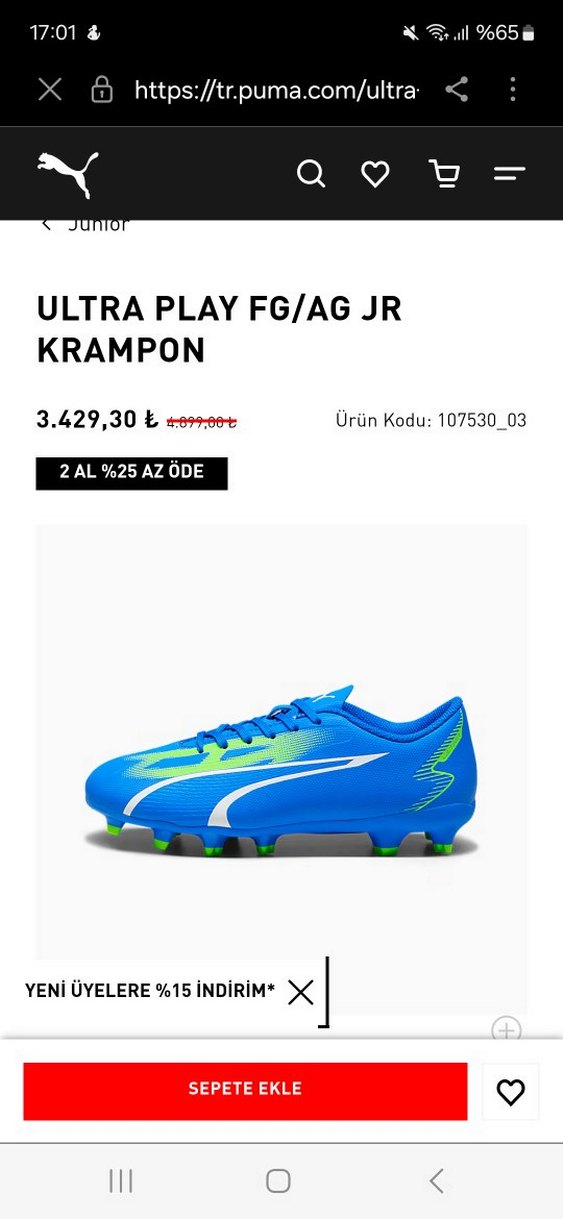
Task: Tap the 2 AL %25 AZ ÖDE badge
Action: tap(132, 473)
